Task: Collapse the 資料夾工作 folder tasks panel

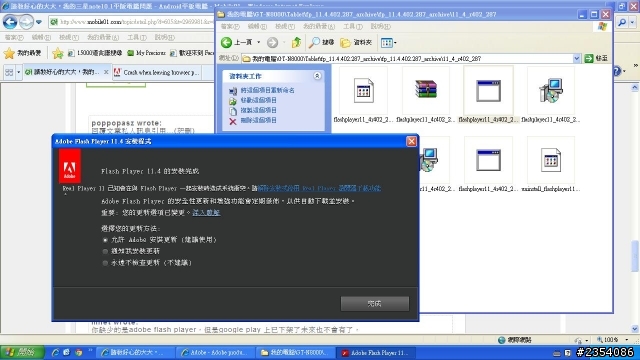Action: 317,76
